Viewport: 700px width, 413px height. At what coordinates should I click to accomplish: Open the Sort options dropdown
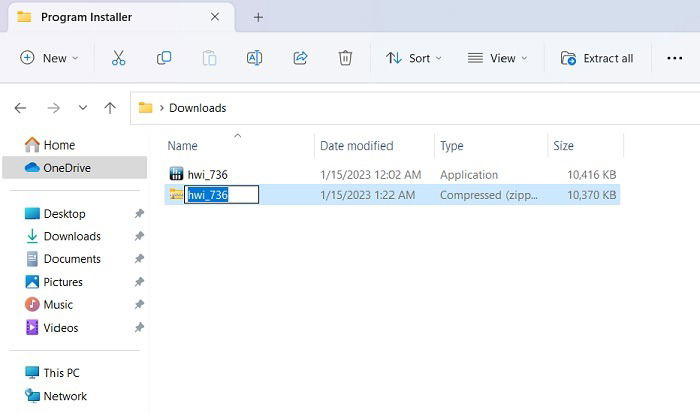click(414, 58)
